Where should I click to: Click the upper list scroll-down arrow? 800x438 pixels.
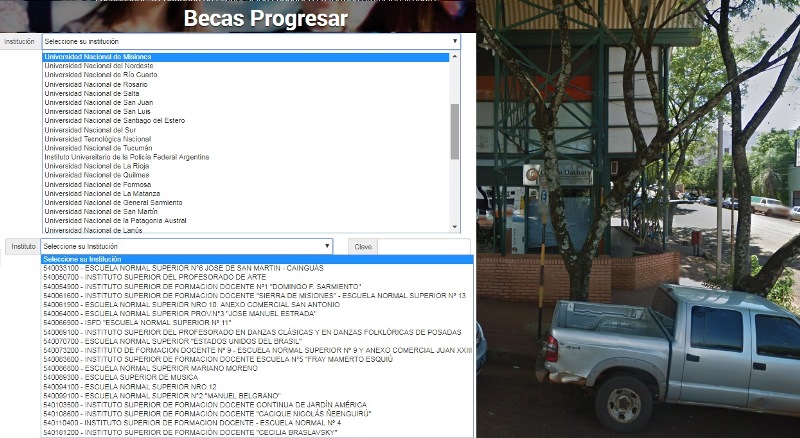(x=455, y=227)
